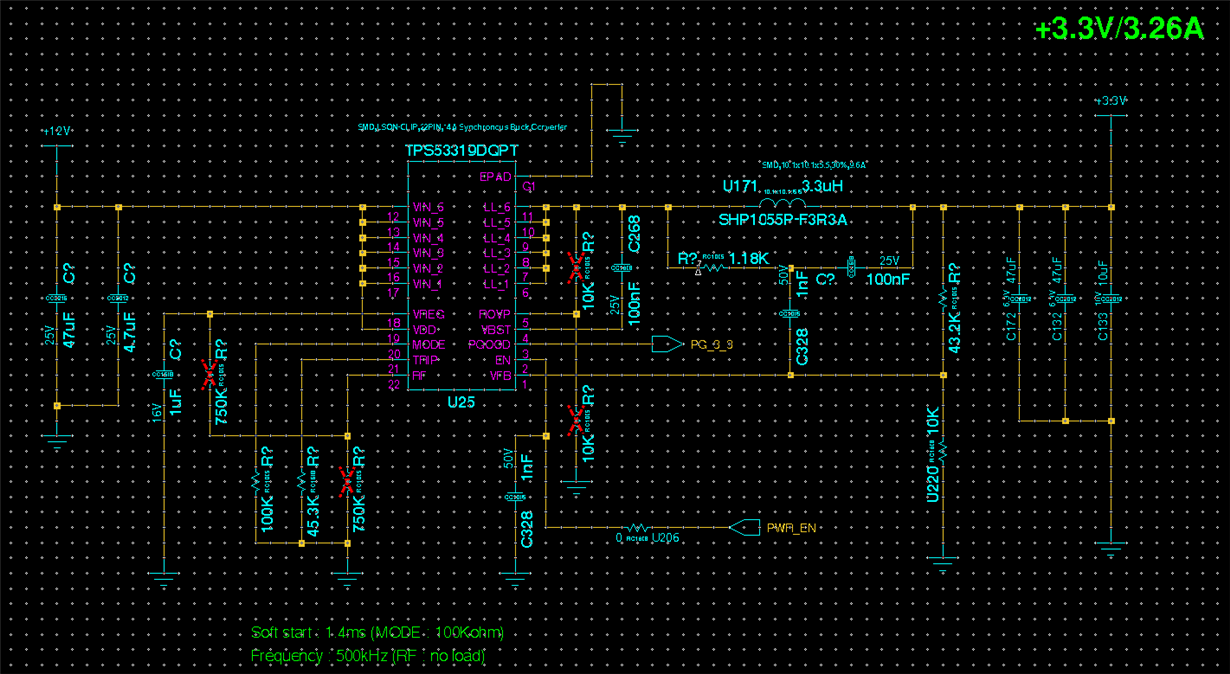The height and width of the screenshot is (674, 1230).
Task: Click the EPAD pin label
Action: (495, 177)
